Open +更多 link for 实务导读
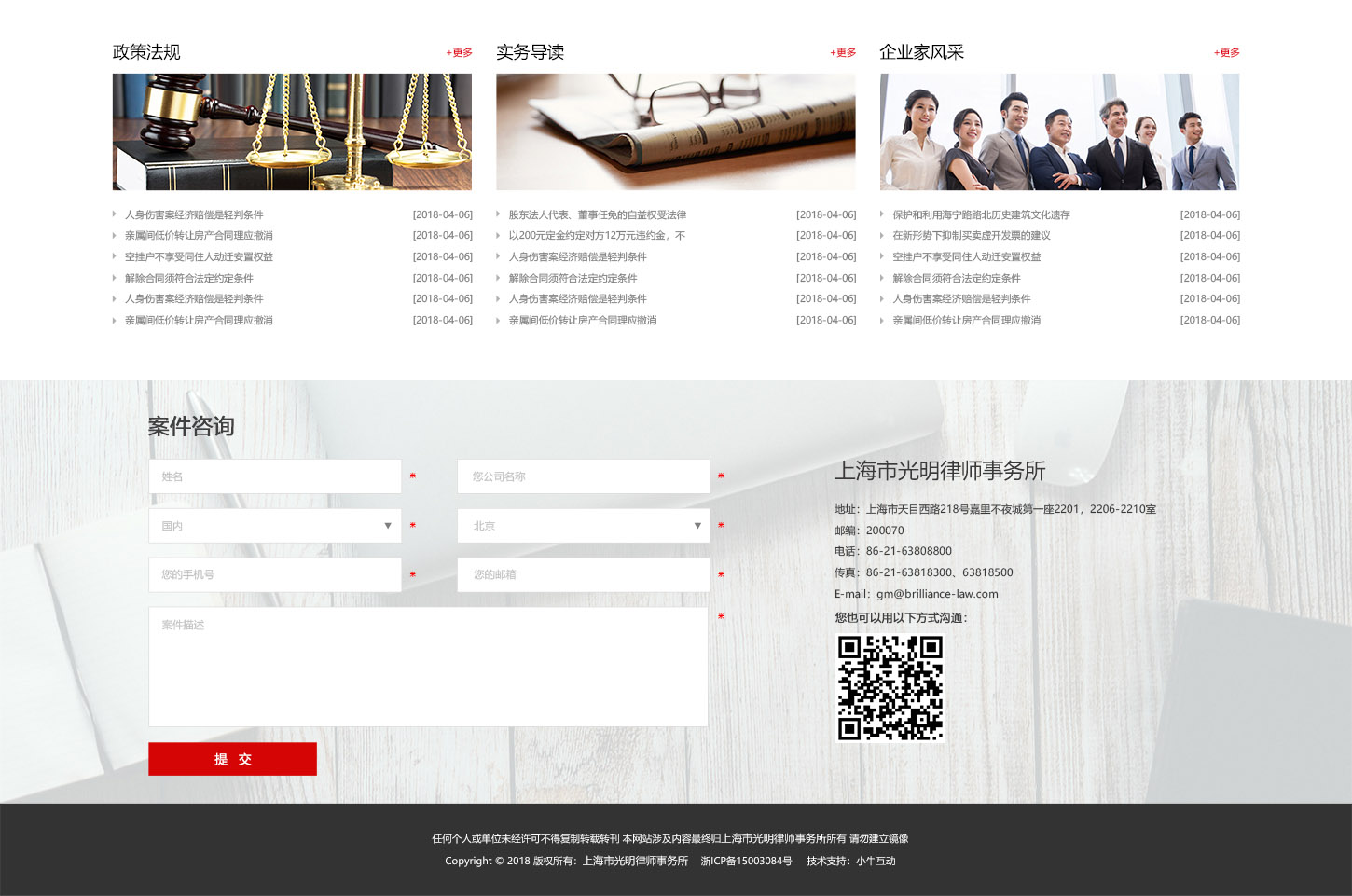The width and height of the screenshot is (1352, 896). click(x=843, y=53)
